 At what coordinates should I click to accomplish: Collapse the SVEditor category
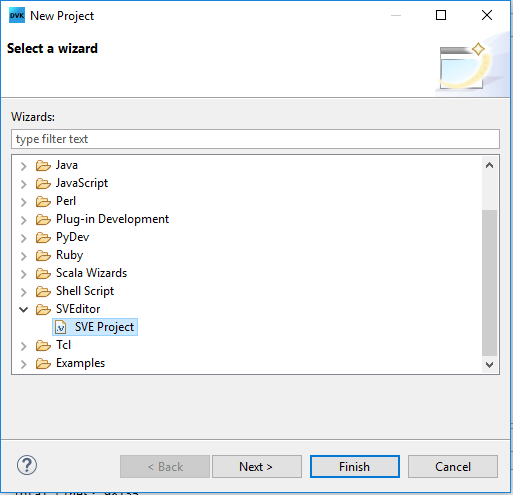point(23,310)
